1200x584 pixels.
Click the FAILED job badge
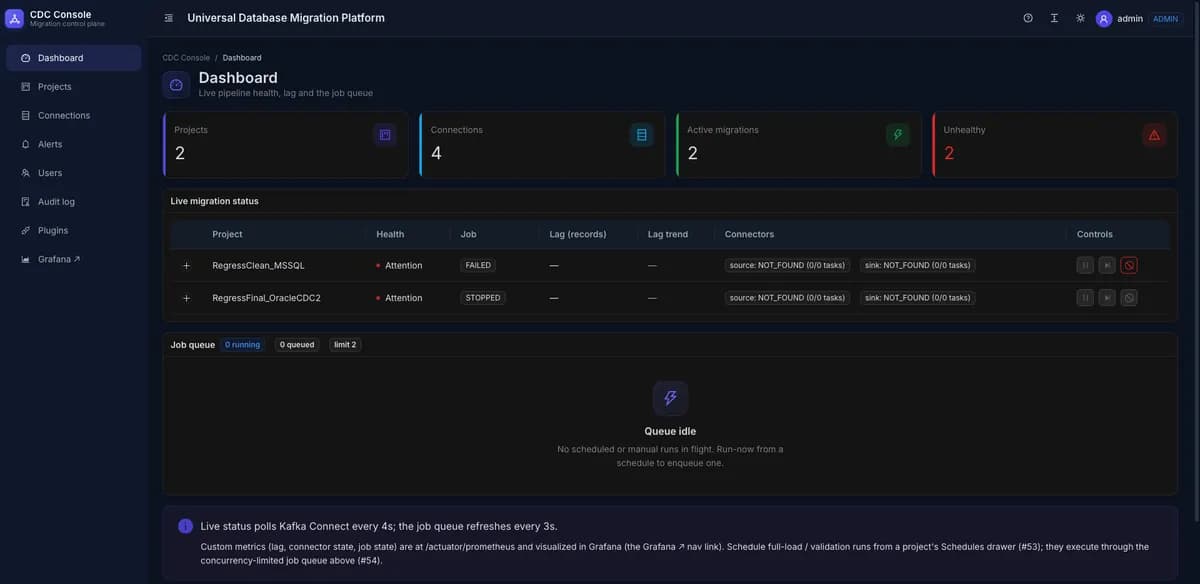[x=479, y=266]
